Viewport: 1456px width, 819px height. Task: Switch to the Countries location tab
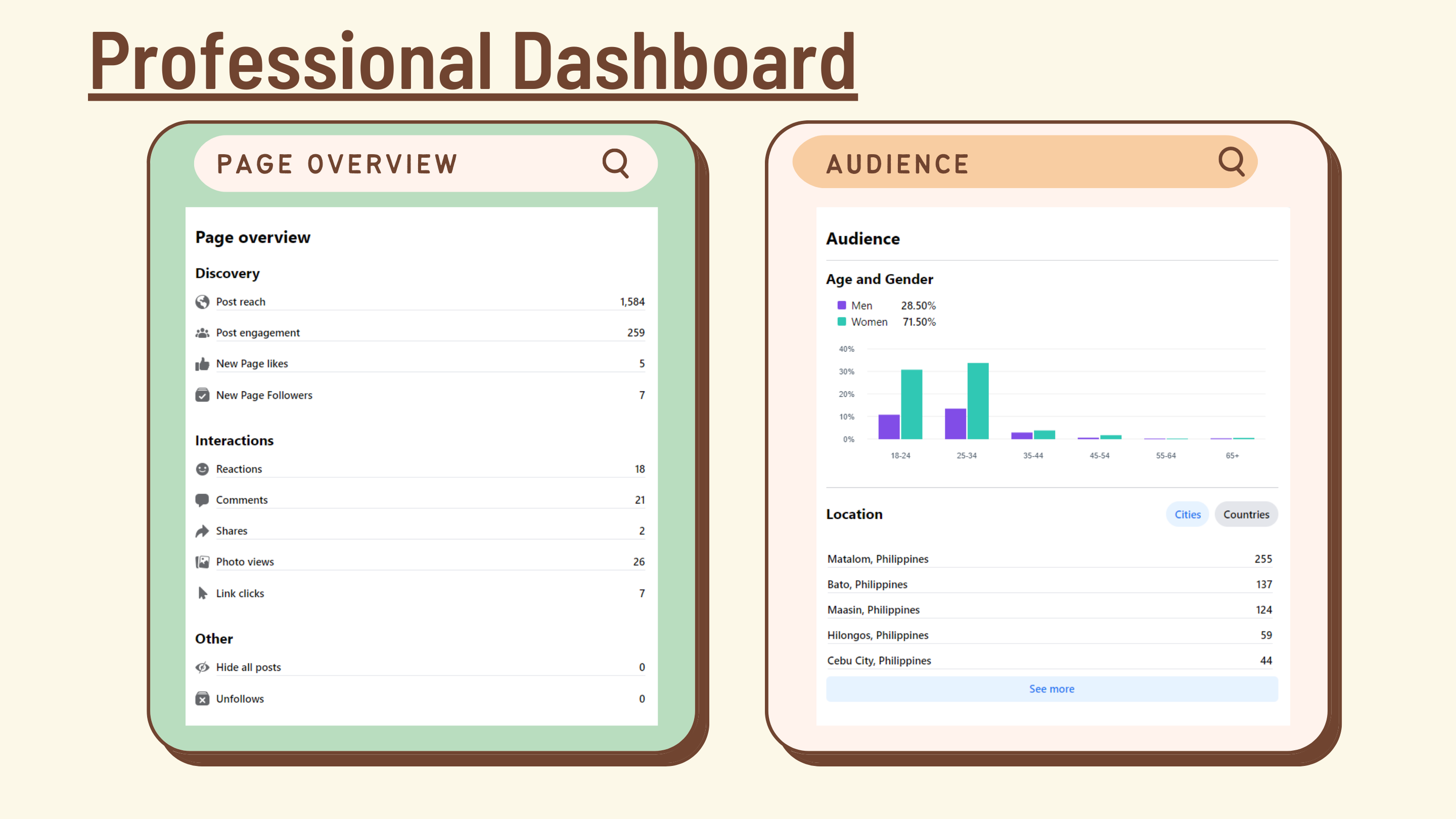pyautogui.click(x=1246, y=514)
